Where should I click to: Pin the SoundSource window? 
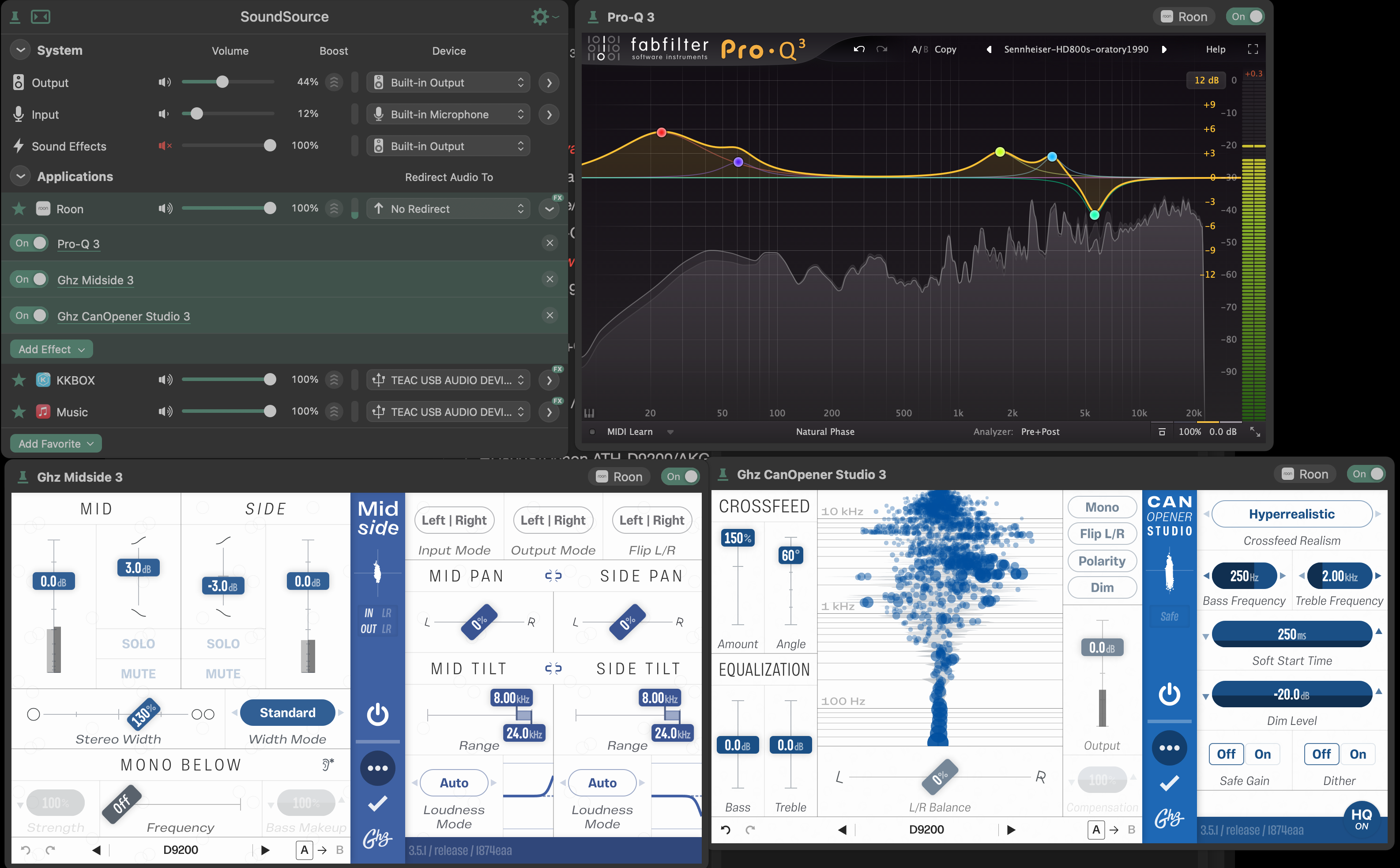coord(15,17)
